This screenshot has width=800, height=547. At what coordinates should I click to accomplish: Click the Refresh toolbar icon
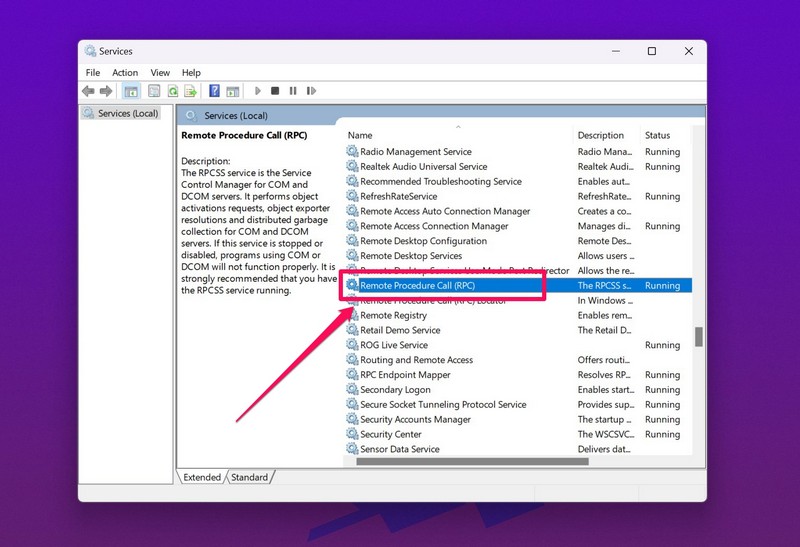coord(172,91)
